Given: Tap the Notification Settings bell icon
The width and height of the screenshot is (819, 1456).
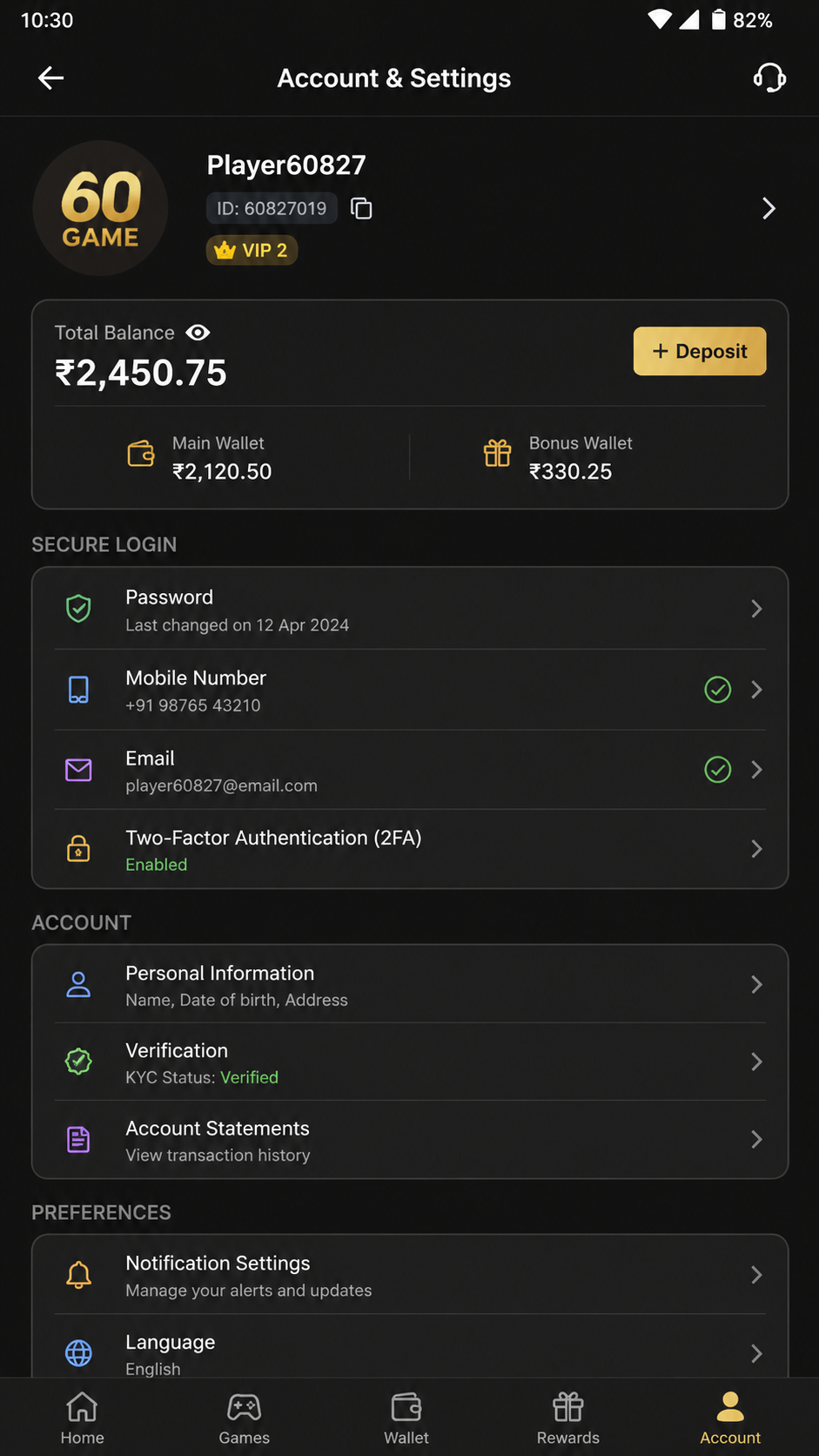Looking at the screenshot, I should (78, 1275).
